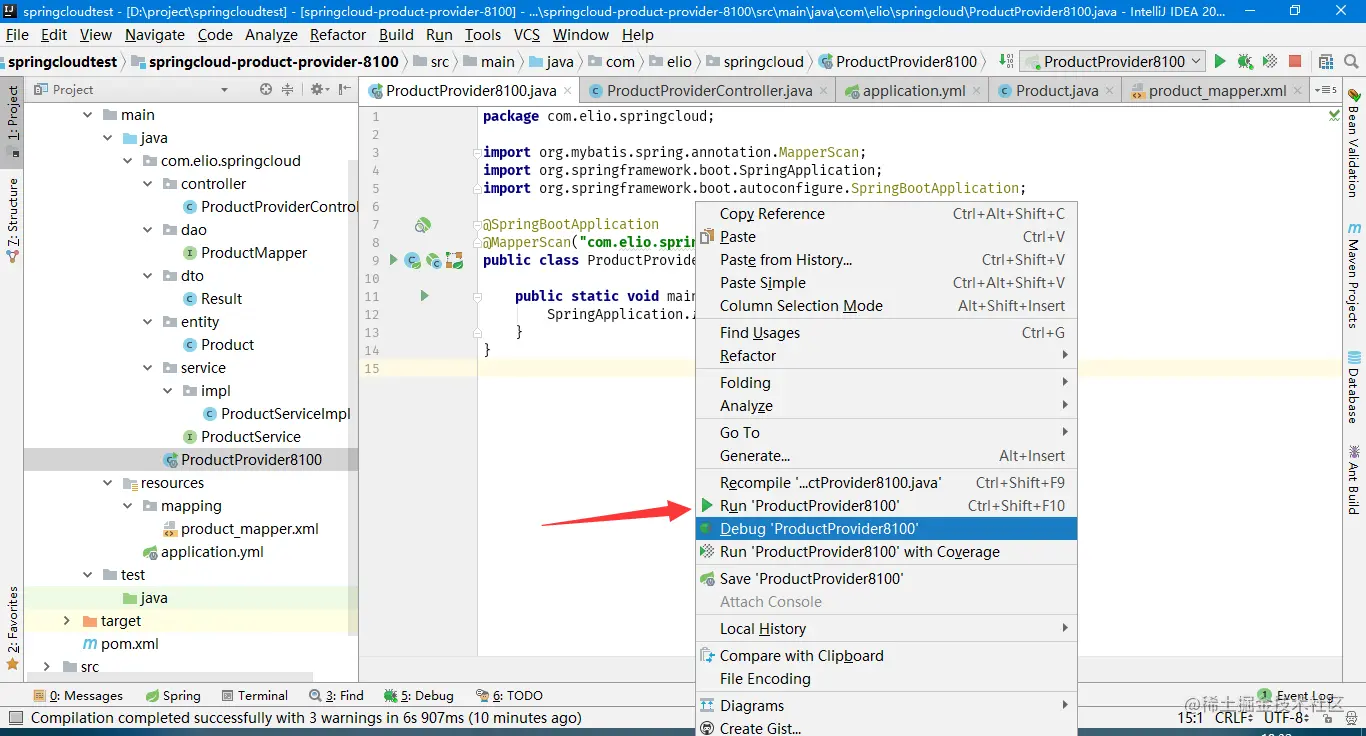The image size is (1366, 736).
Task: Collapse the mapping folder
Action: [127, 506]
